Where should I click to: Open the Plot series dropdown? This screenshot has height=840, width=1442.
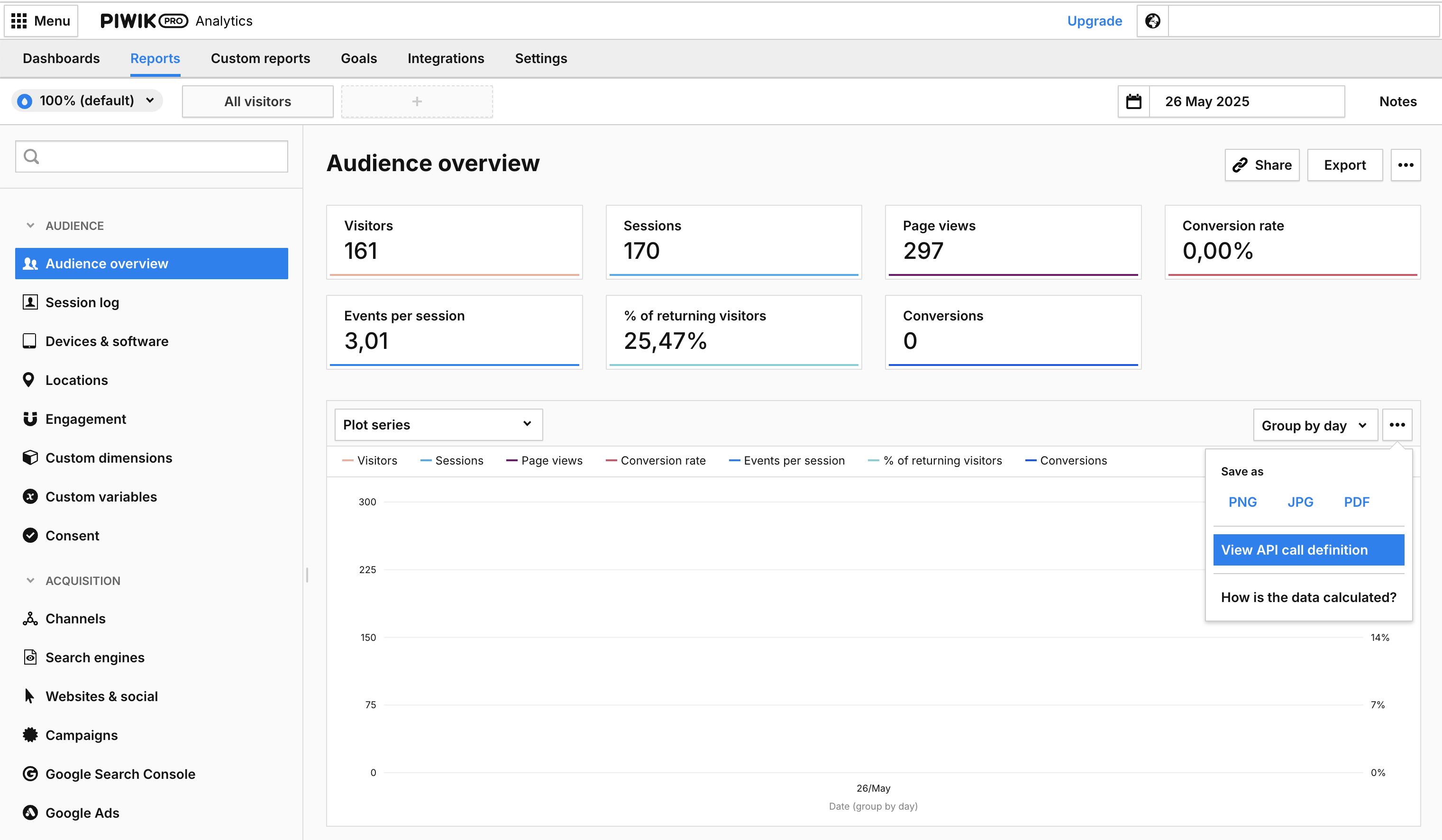click(x=438, y=425)
